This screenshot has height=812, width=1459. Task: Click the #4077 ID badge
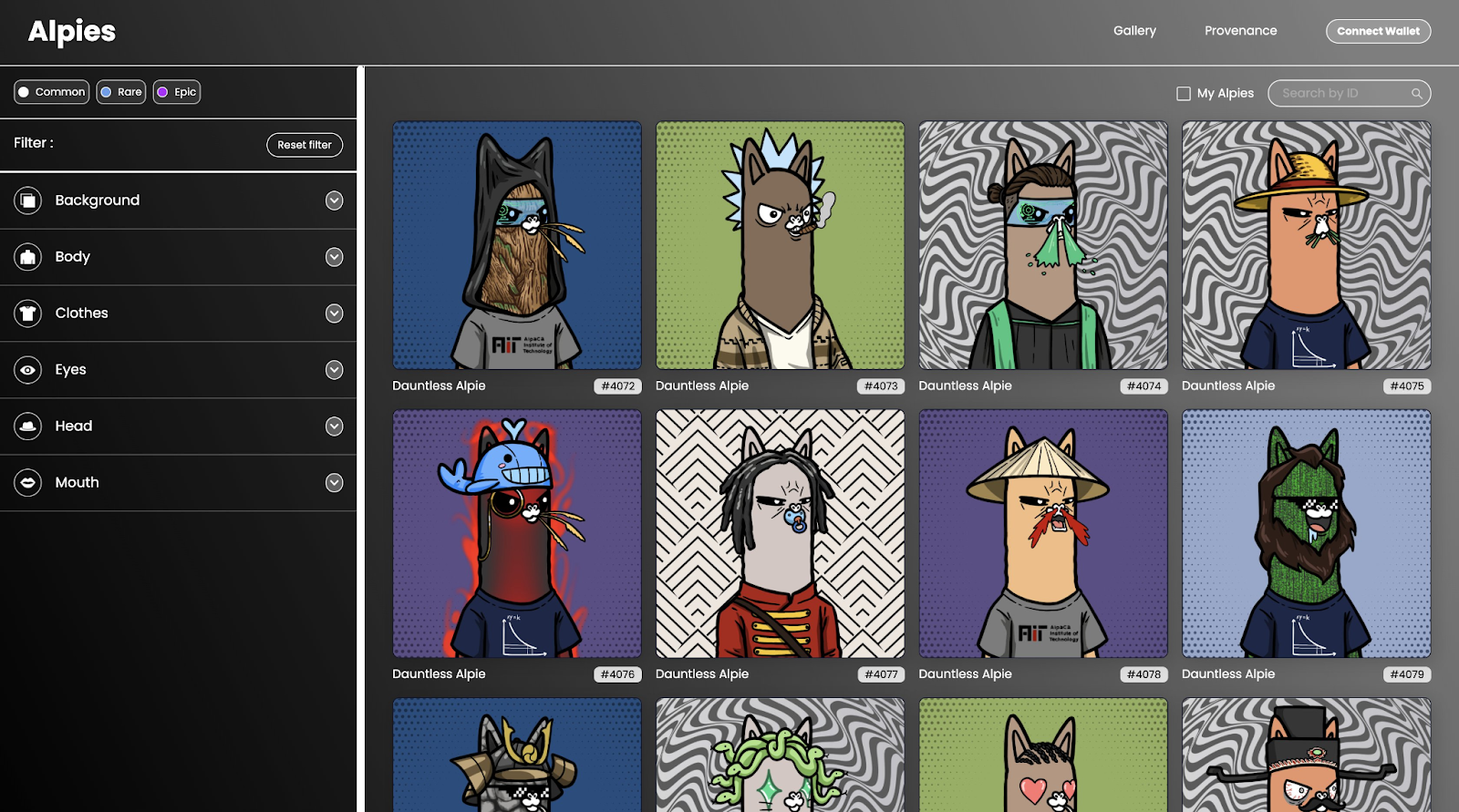coord(881,674)
